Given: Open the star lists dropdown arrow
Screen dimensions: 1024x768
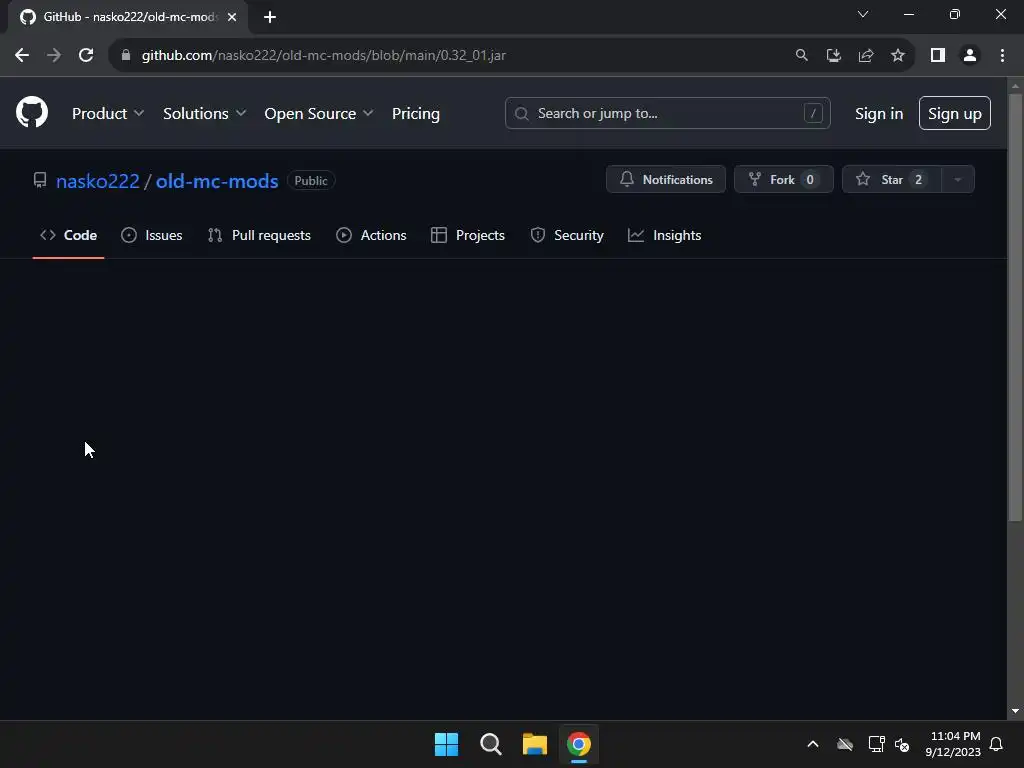Looking at the screenshot, I should click(x=958, y=180).
